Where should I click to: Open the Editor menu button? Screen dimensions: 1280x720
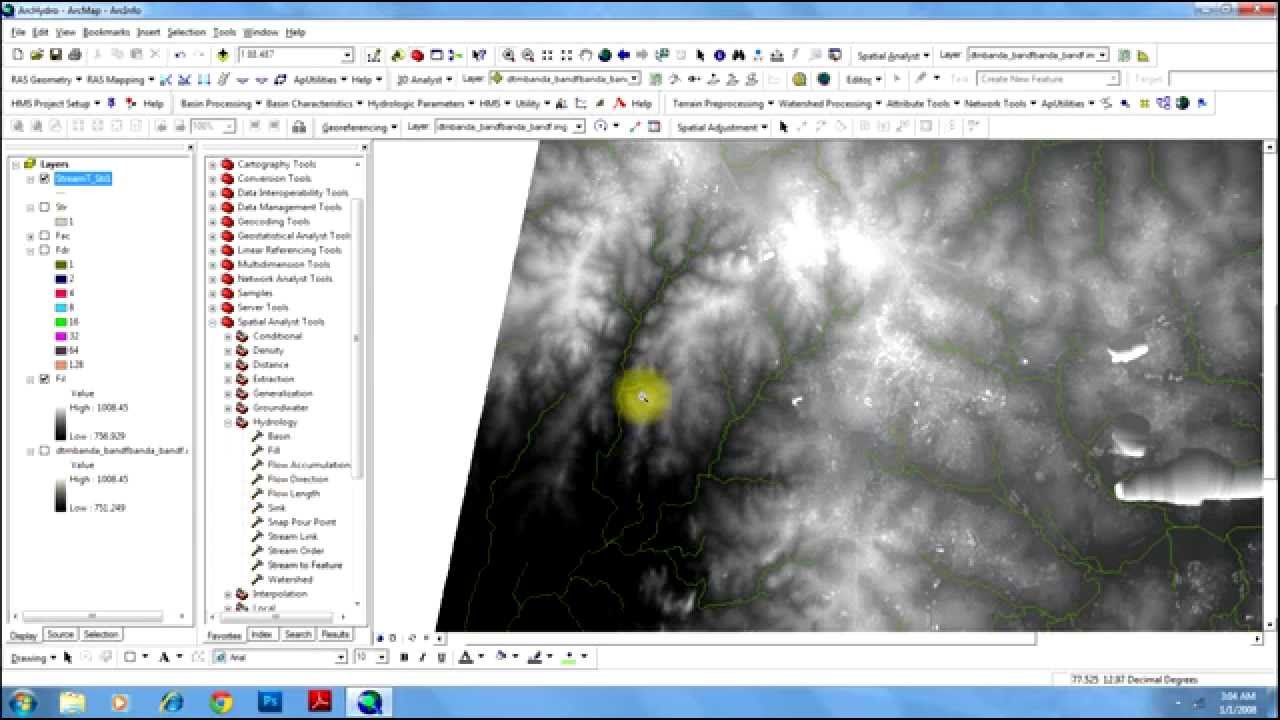coord(864,79)
